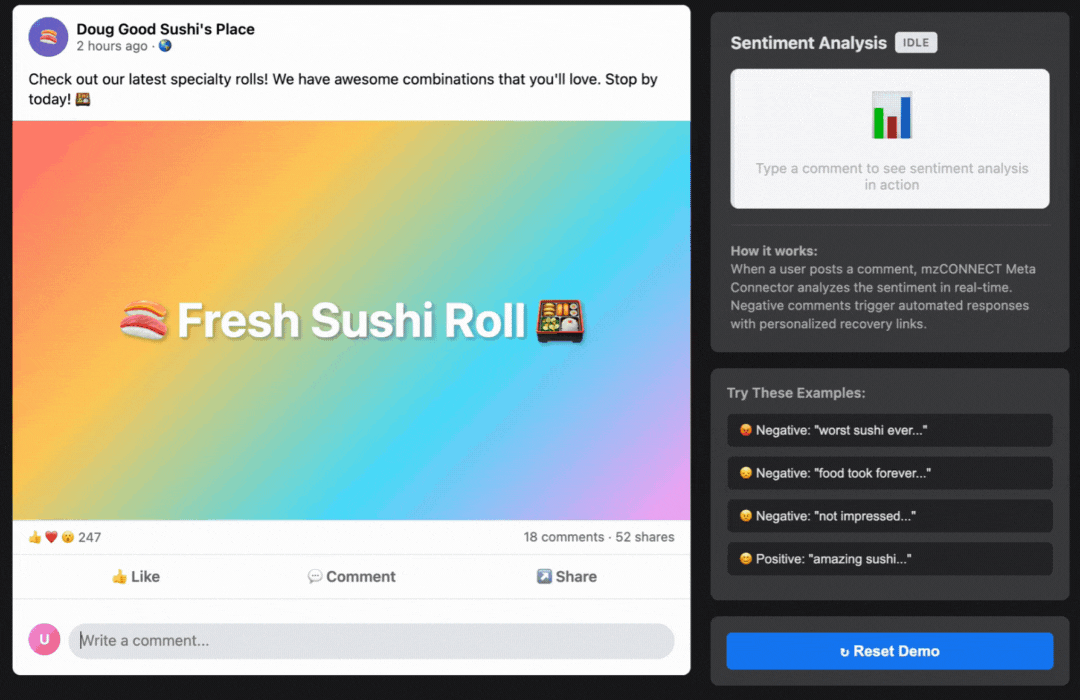The image size is (1080, 700).
Task: Select the 'amazing sushi' positive example
Action: [889, 559]
